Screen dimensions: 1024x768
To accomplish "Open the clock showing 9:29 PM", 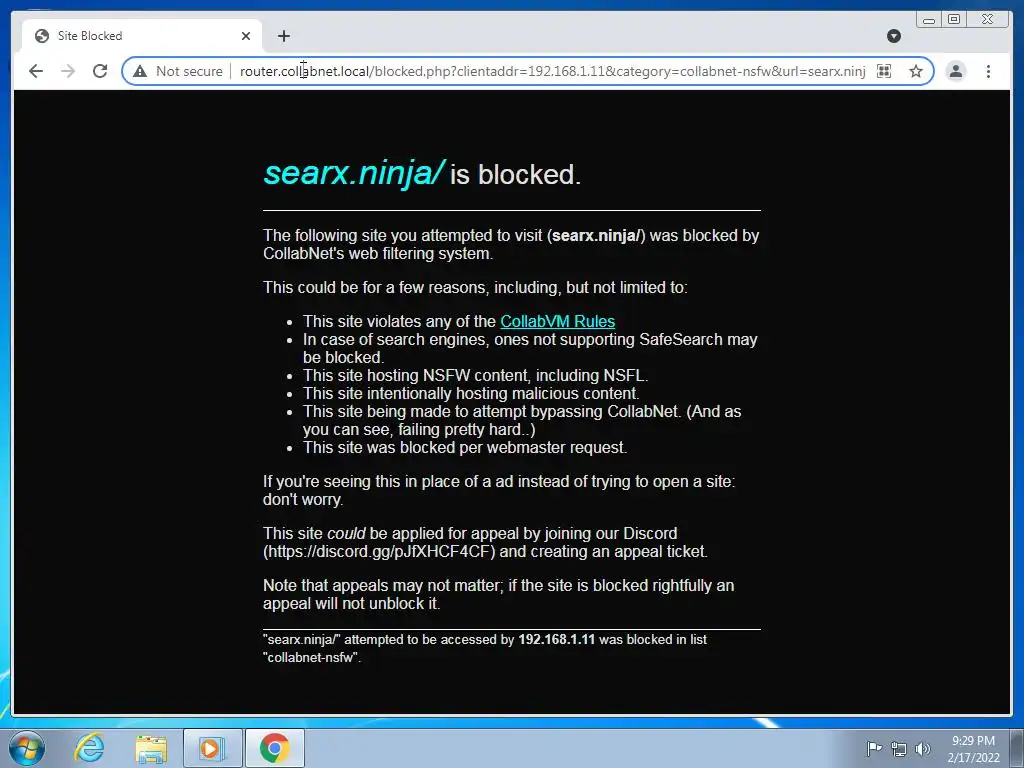I will pos(973,749).
